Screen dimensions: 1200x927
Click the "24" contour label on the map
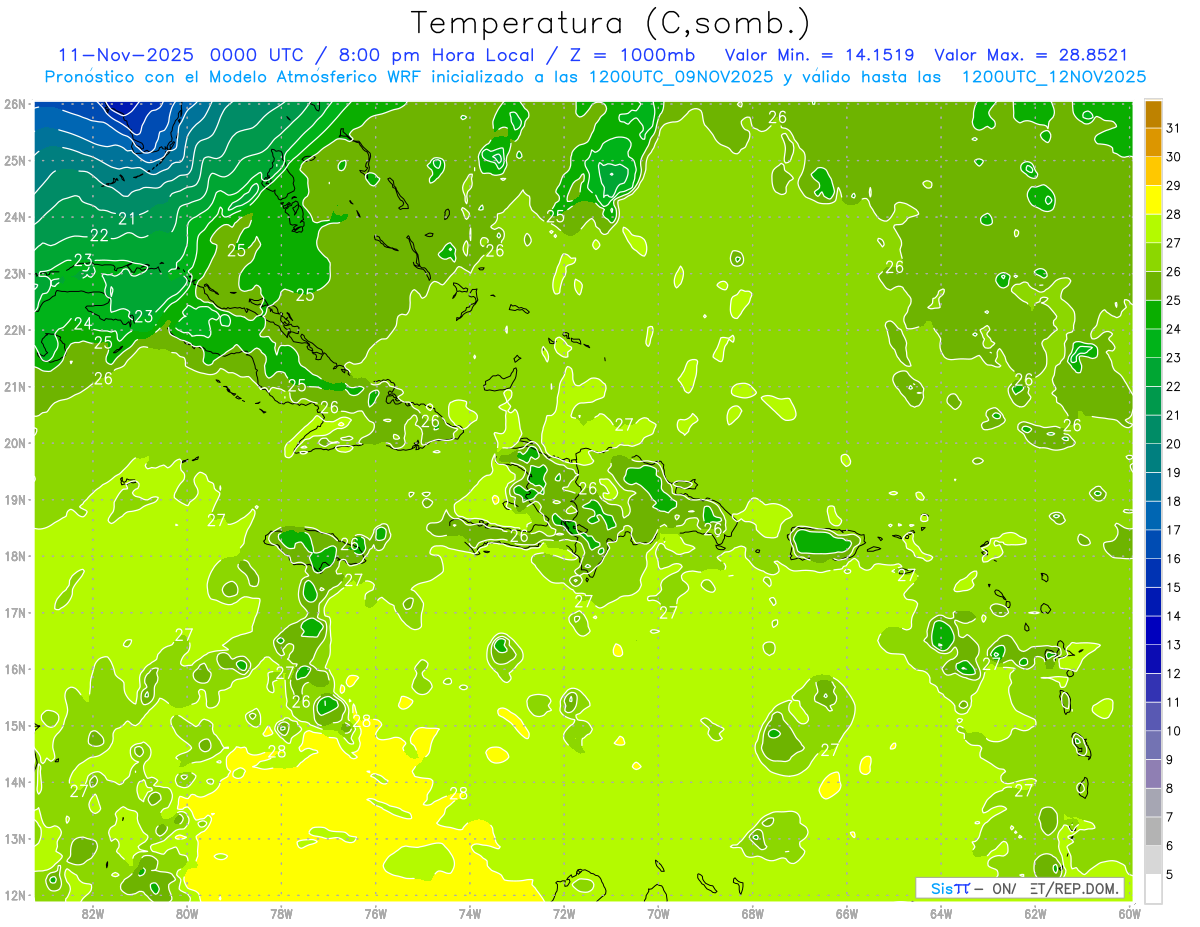coord(83,324)
